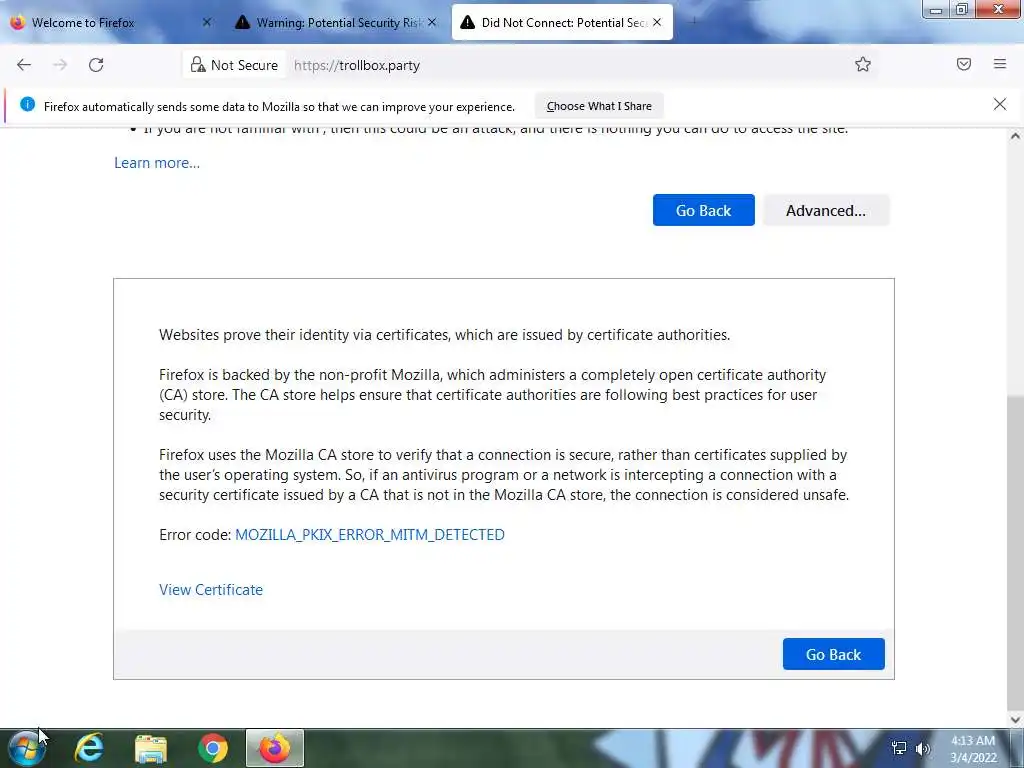The image size is (1024, 768).
Task: Click the upper Go Back button
Action: pos(703,210)
